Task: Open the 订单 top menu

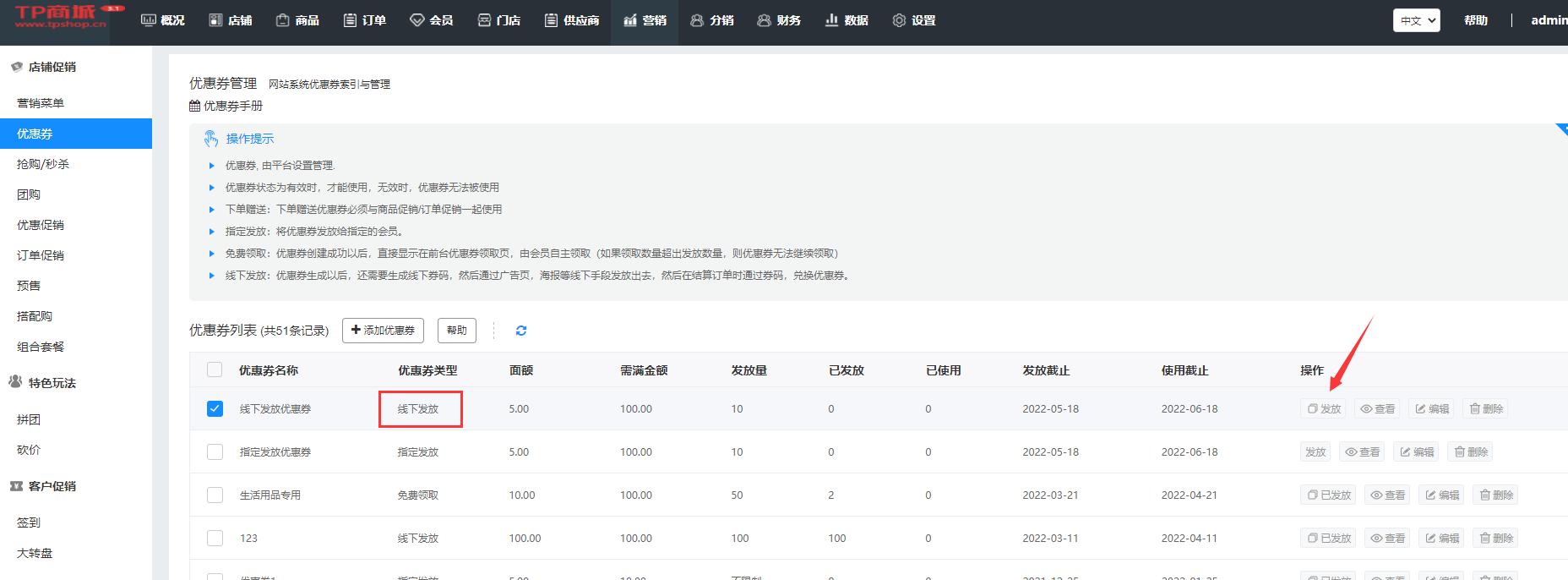Action: coord(365,20)
